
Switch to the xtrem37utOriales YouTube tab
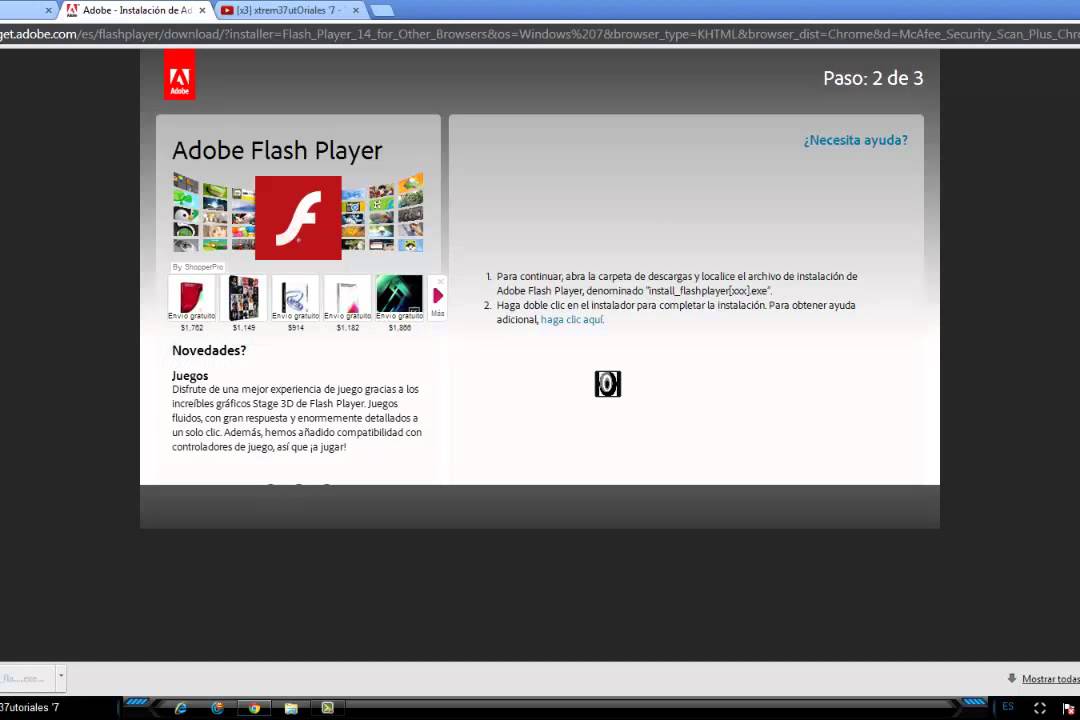coord(289,10)
